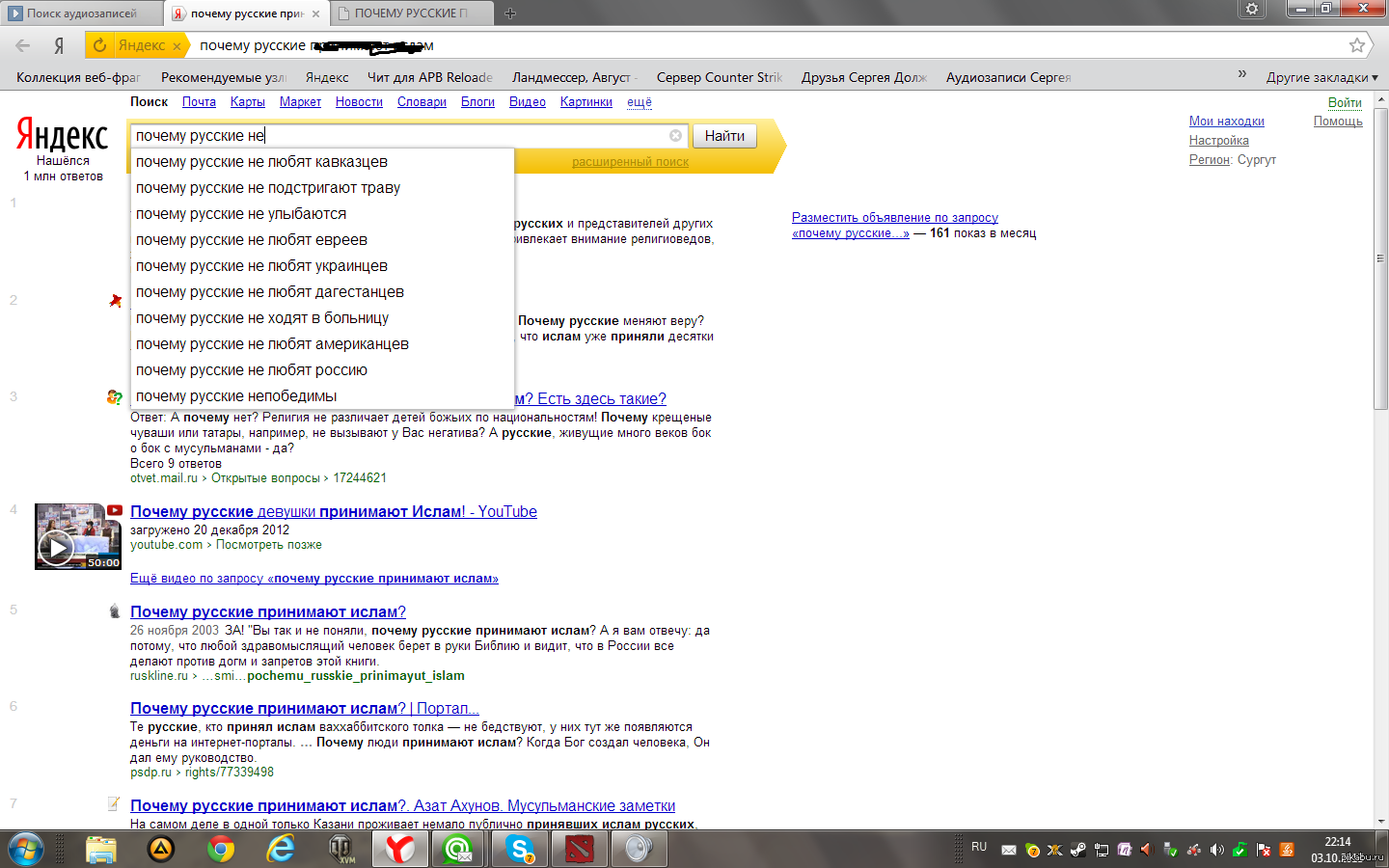1389x868 pixels.
Task: Switch to the ПОЧЕМУ РУССКИЕ П tab
Action: [x=411, y=14]
